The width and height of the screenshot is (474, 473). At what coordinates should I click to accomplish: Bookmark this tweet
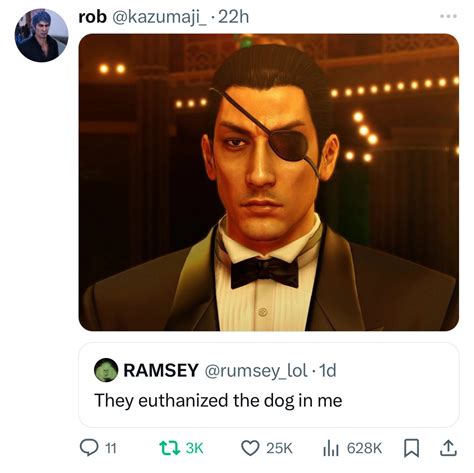coord(411,448)
